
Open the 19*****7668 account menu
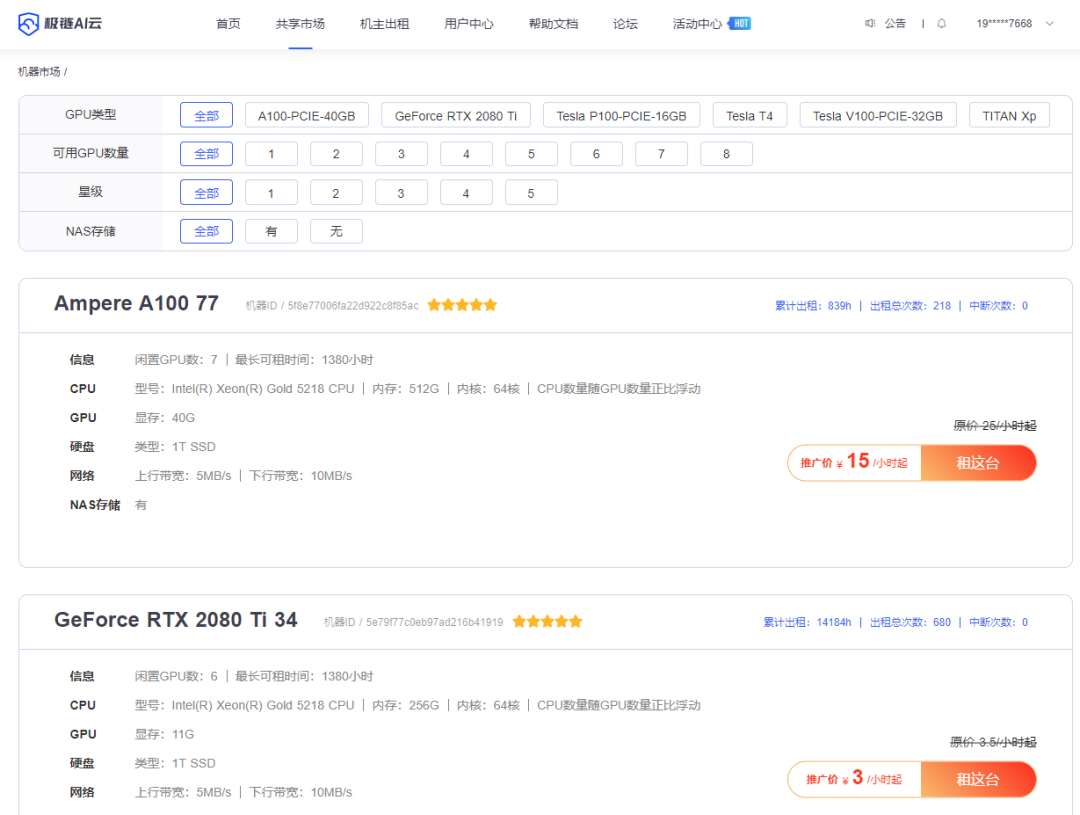pos(1004,23)
